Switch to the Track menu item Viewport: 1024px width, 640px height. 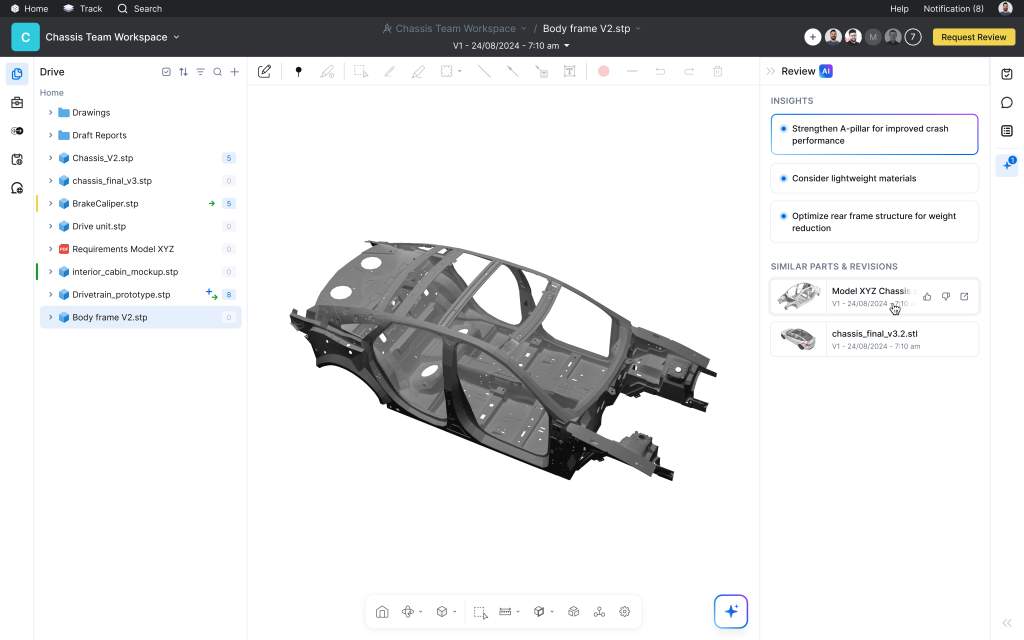[83, 8]
